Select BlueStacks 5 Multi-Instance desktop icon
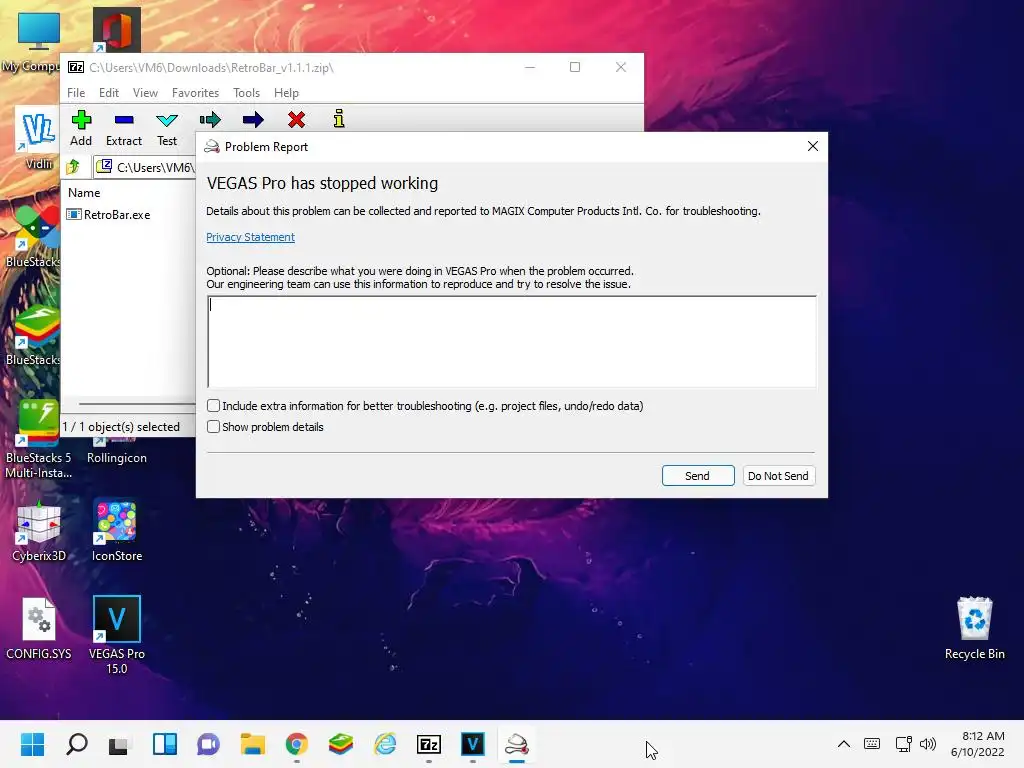1024x768 pixels. (x=39, y=440)
